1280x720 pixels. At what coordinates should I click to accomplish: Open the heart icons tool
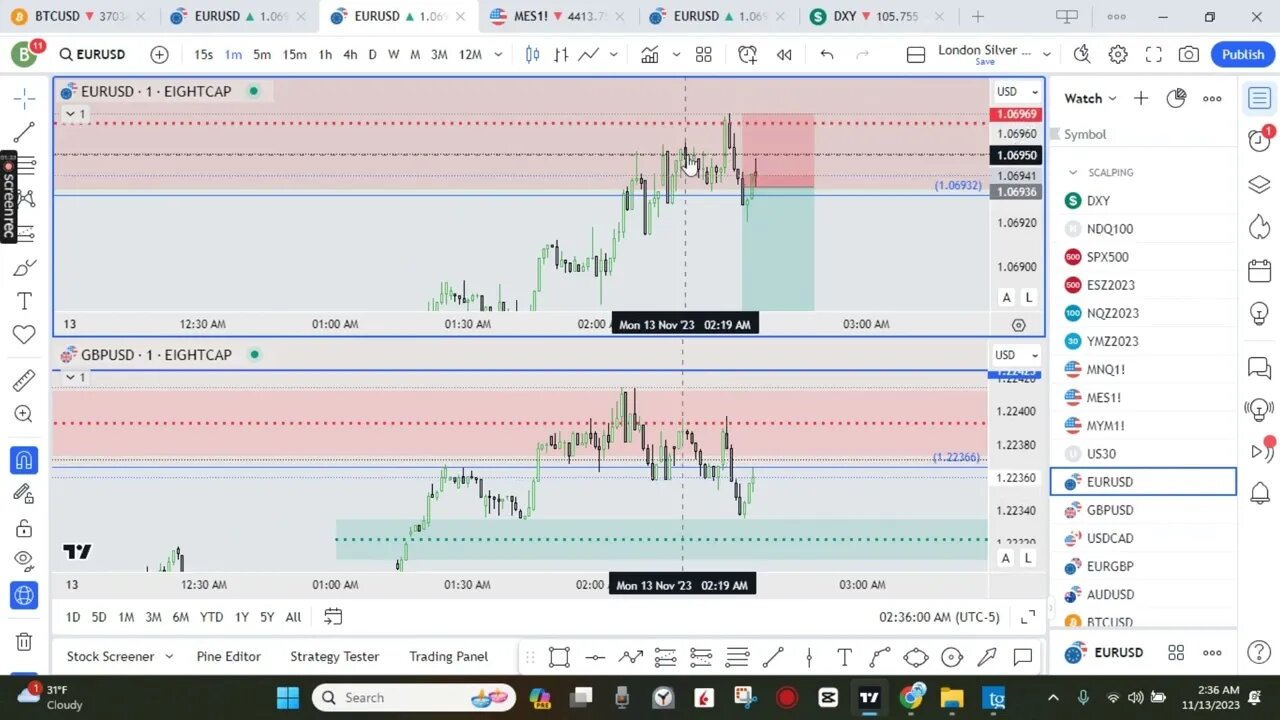(24, 334)
